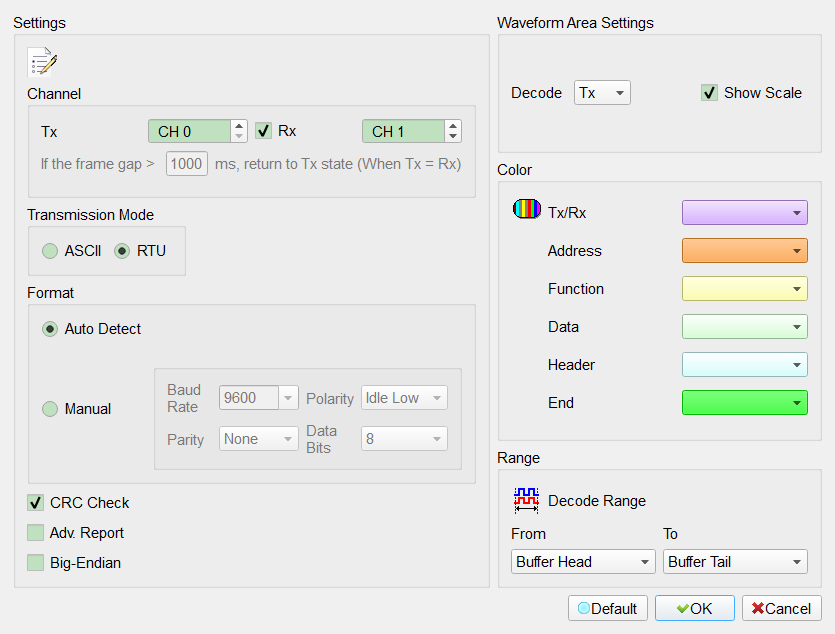Pick the Function yellow color swatch
This screenshot has height=634, width=835.
click(x=745, y=289)
